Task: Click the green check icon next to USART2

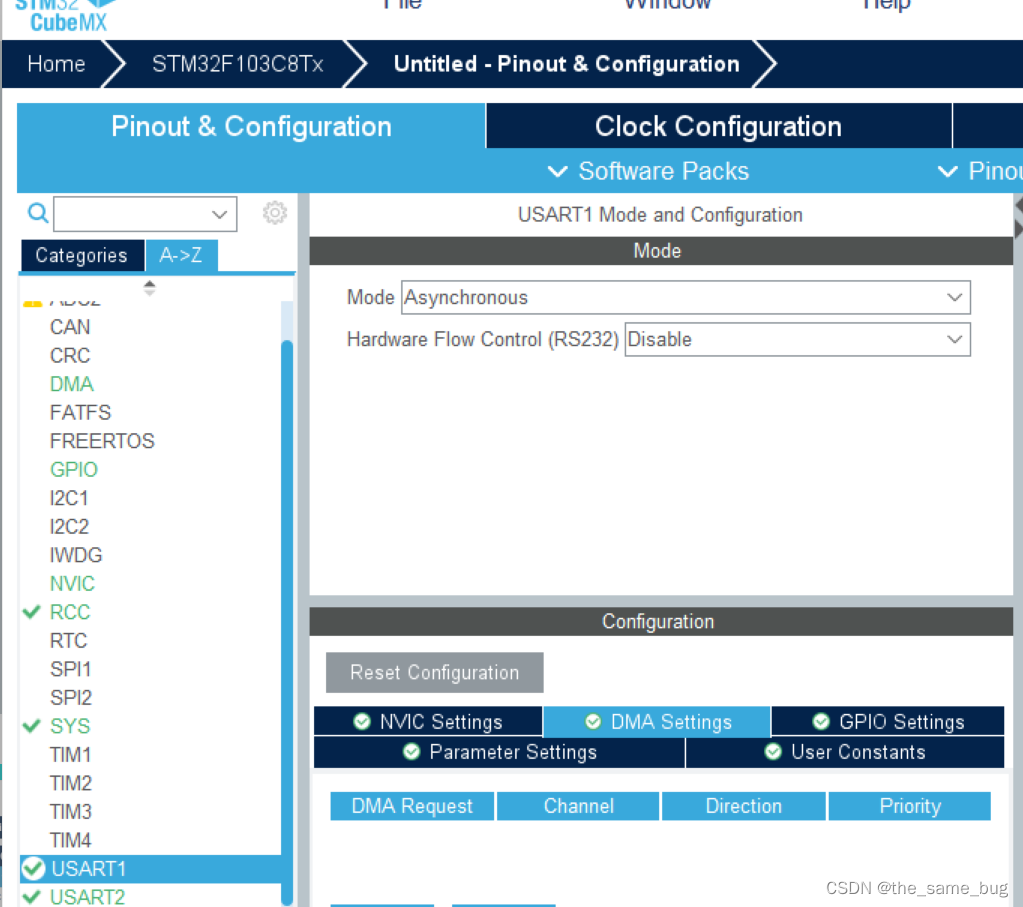Action: tap(31, 897)
